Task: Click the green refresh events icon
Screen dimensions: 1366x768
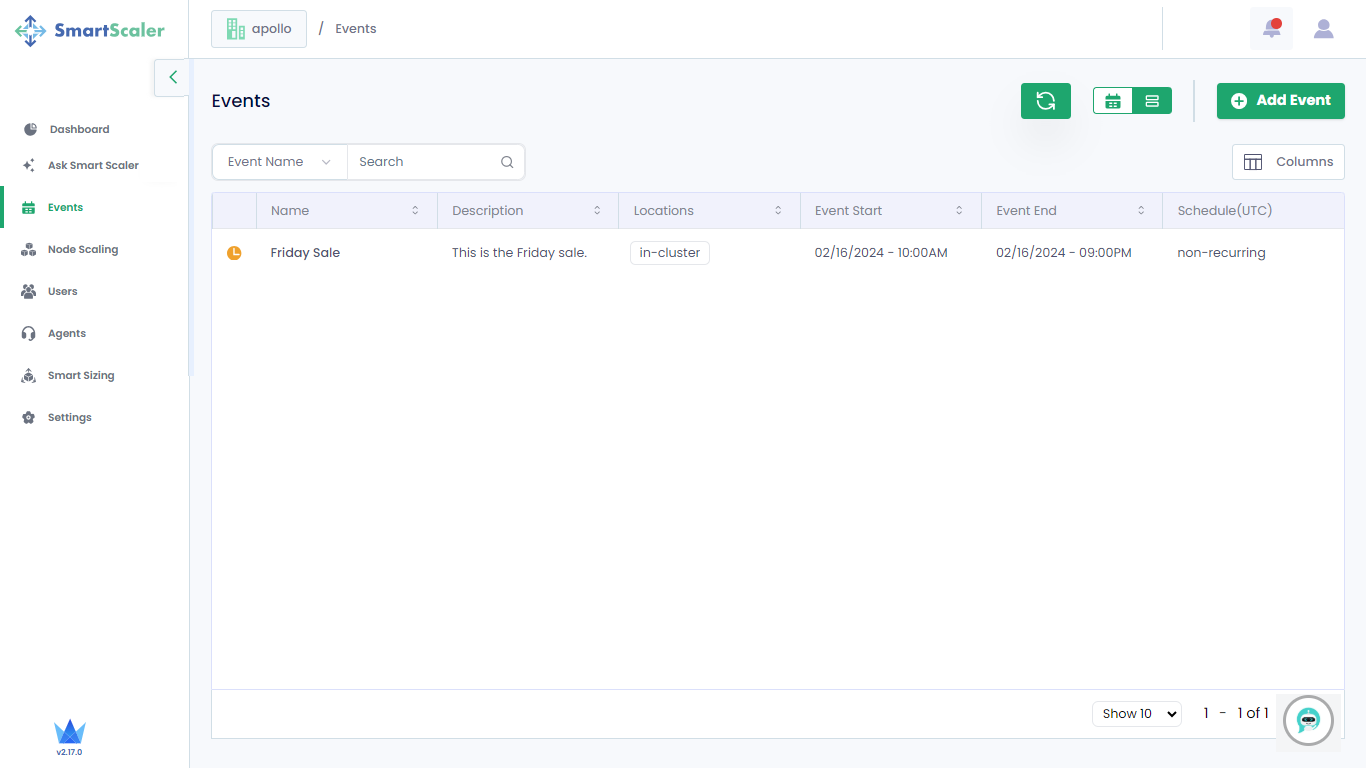Action: (1045, 101)
